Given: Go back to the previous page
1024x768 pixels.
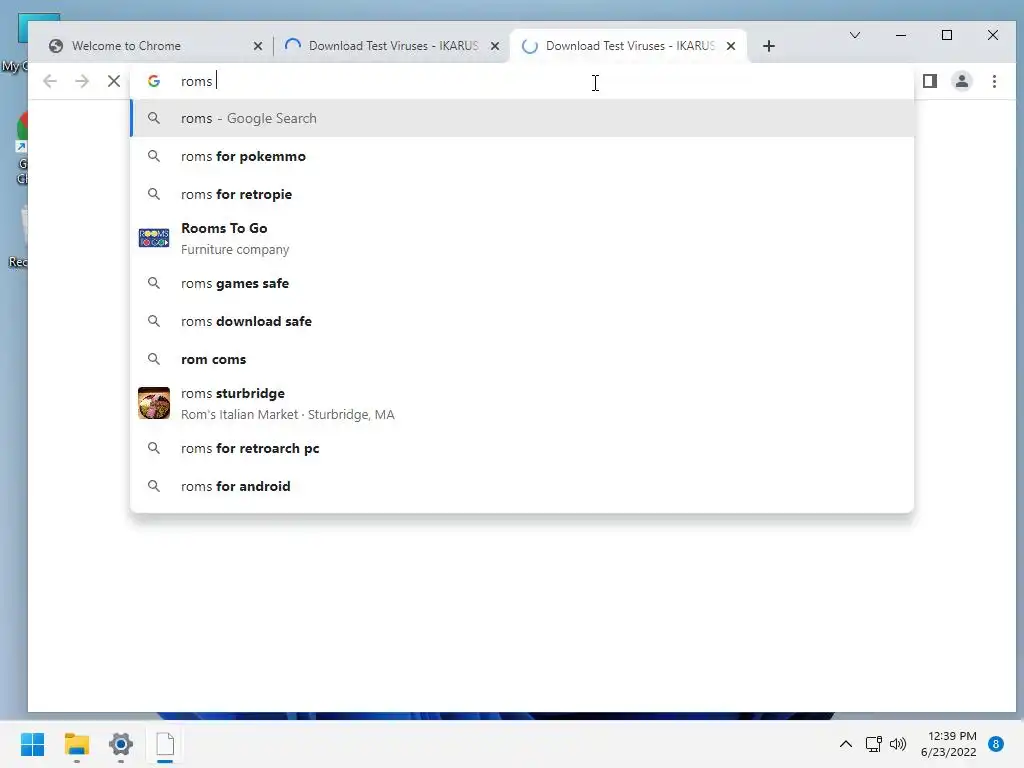Looking at the screenshot, I should 50,81.
